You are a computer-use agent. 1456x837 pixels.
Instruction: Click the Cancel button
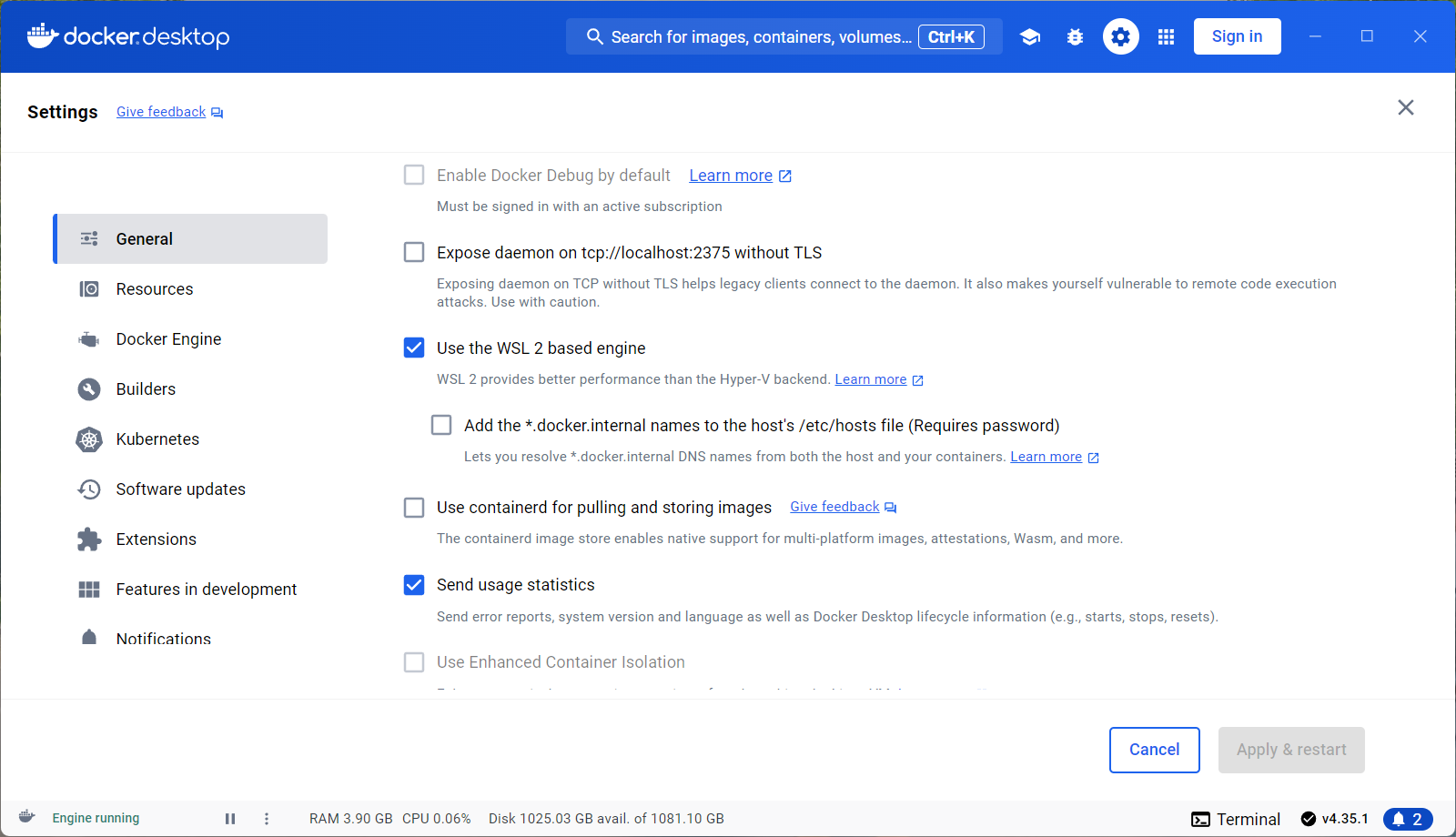1154,750
